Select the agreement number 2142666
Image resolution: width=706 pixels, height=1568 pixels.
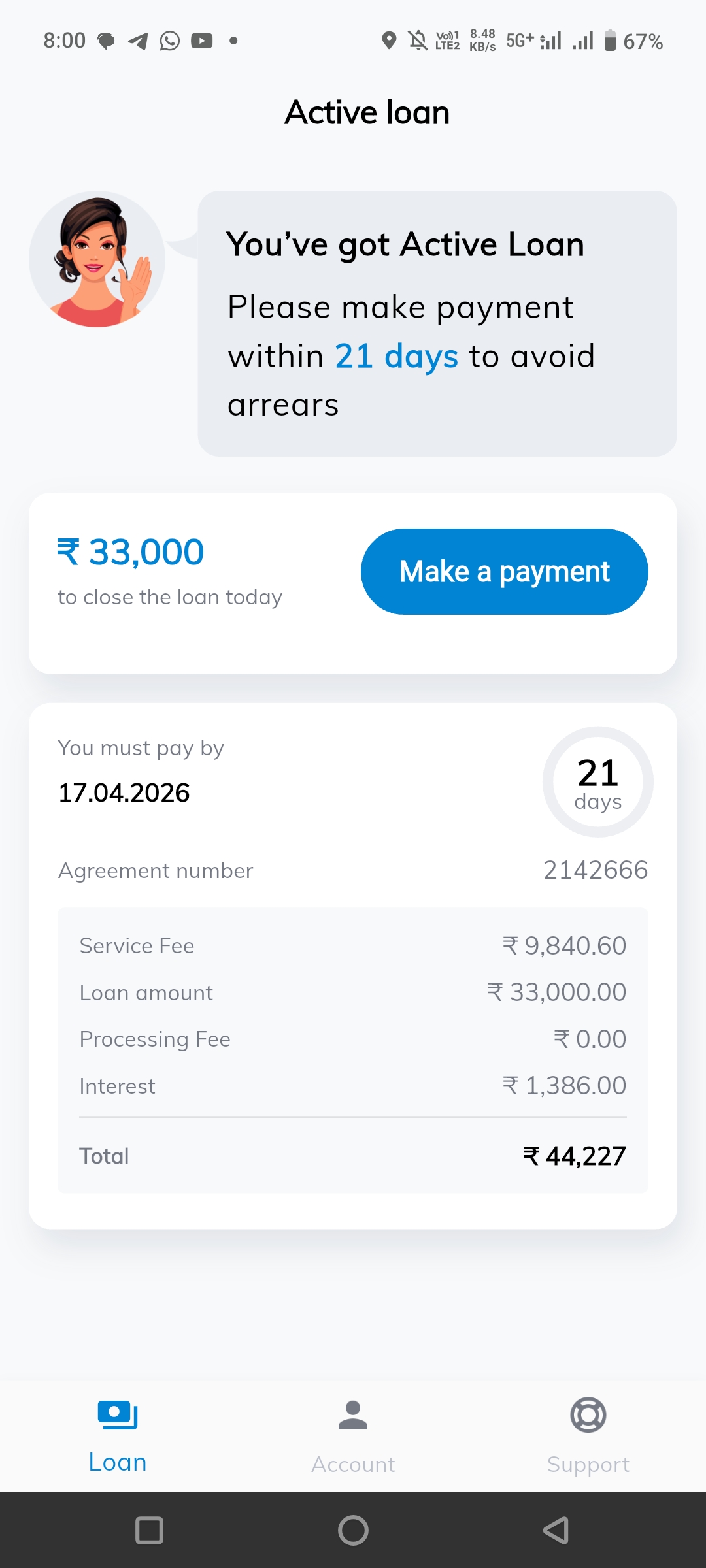pyautogui.click(x=596, y=870)
